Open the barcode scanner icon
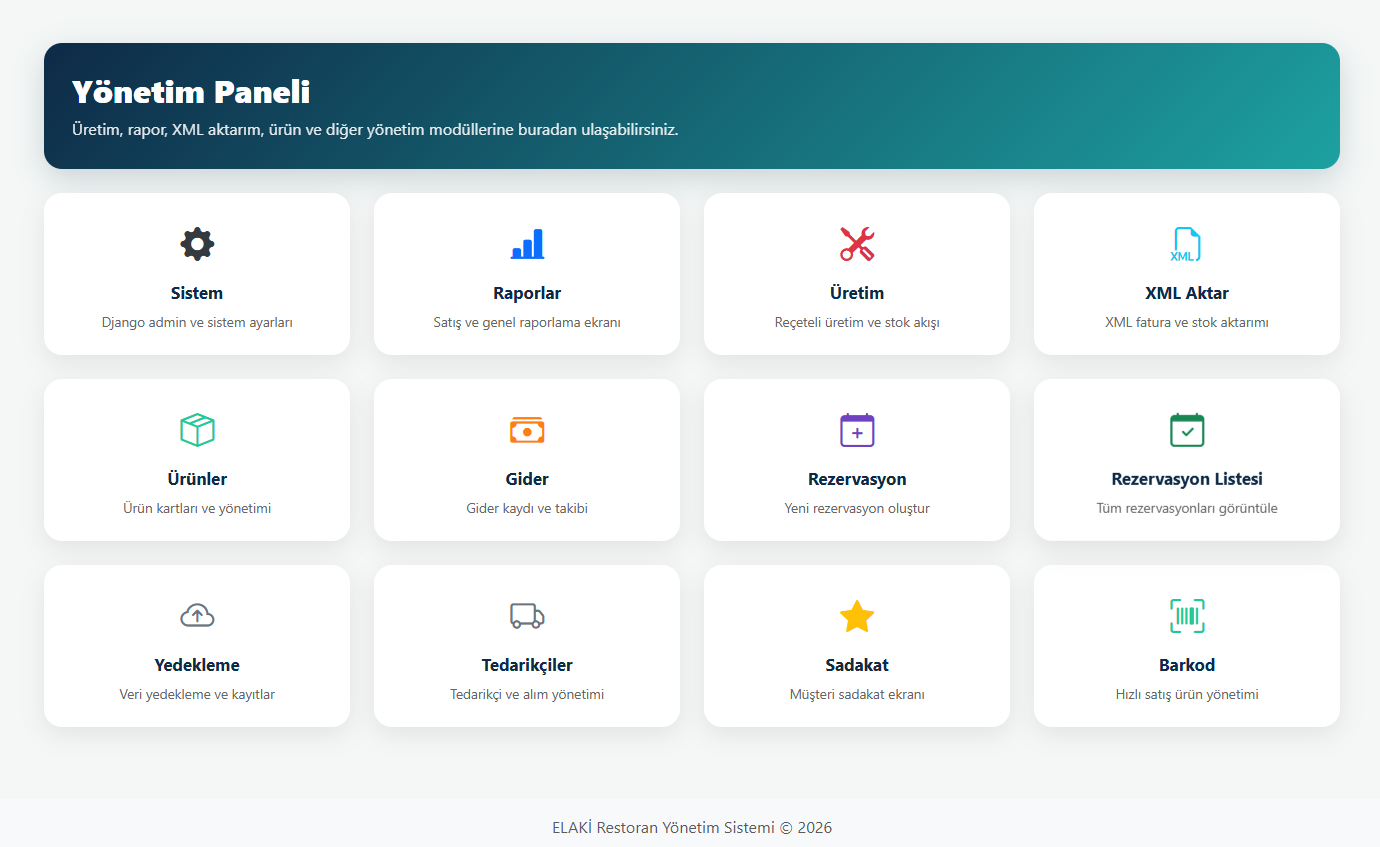The height and width of the screenshot is (847, 1380). [x=1187, y=616]
